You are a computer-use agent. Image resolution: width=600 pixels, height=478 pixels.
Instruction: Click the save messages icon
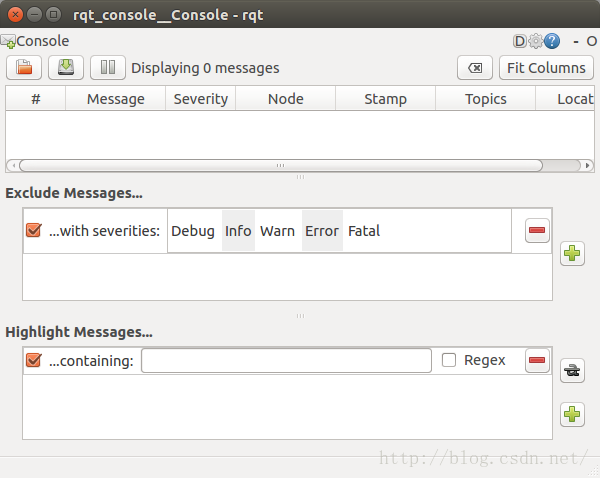65,68
